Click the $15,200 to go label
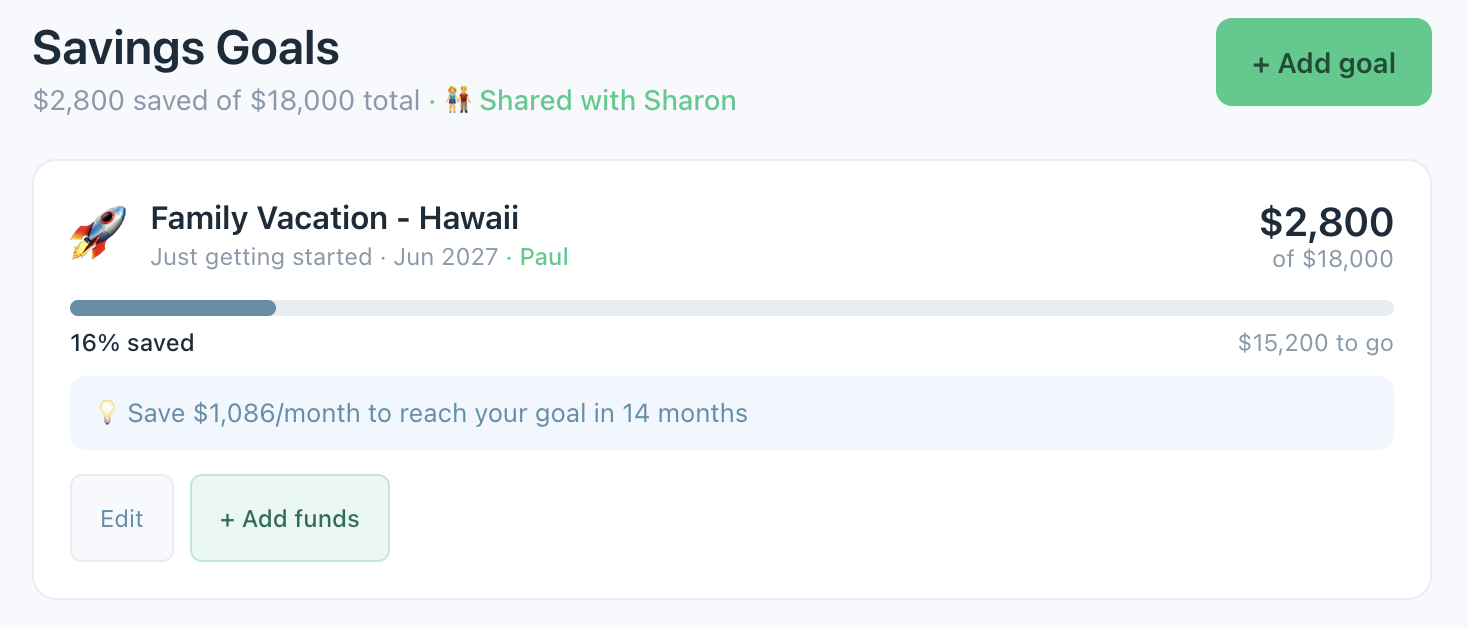 (1314, 342)
